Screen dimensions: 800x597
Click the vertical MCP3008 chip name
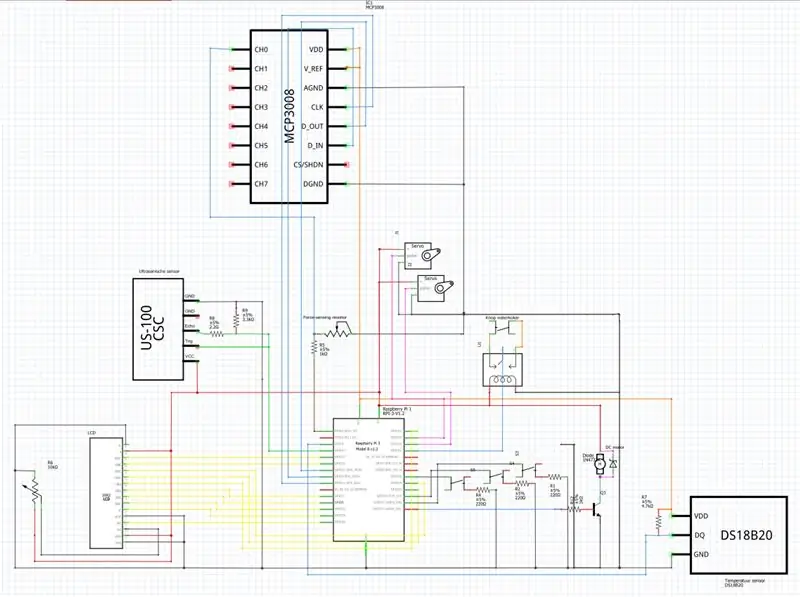[289, 116]
